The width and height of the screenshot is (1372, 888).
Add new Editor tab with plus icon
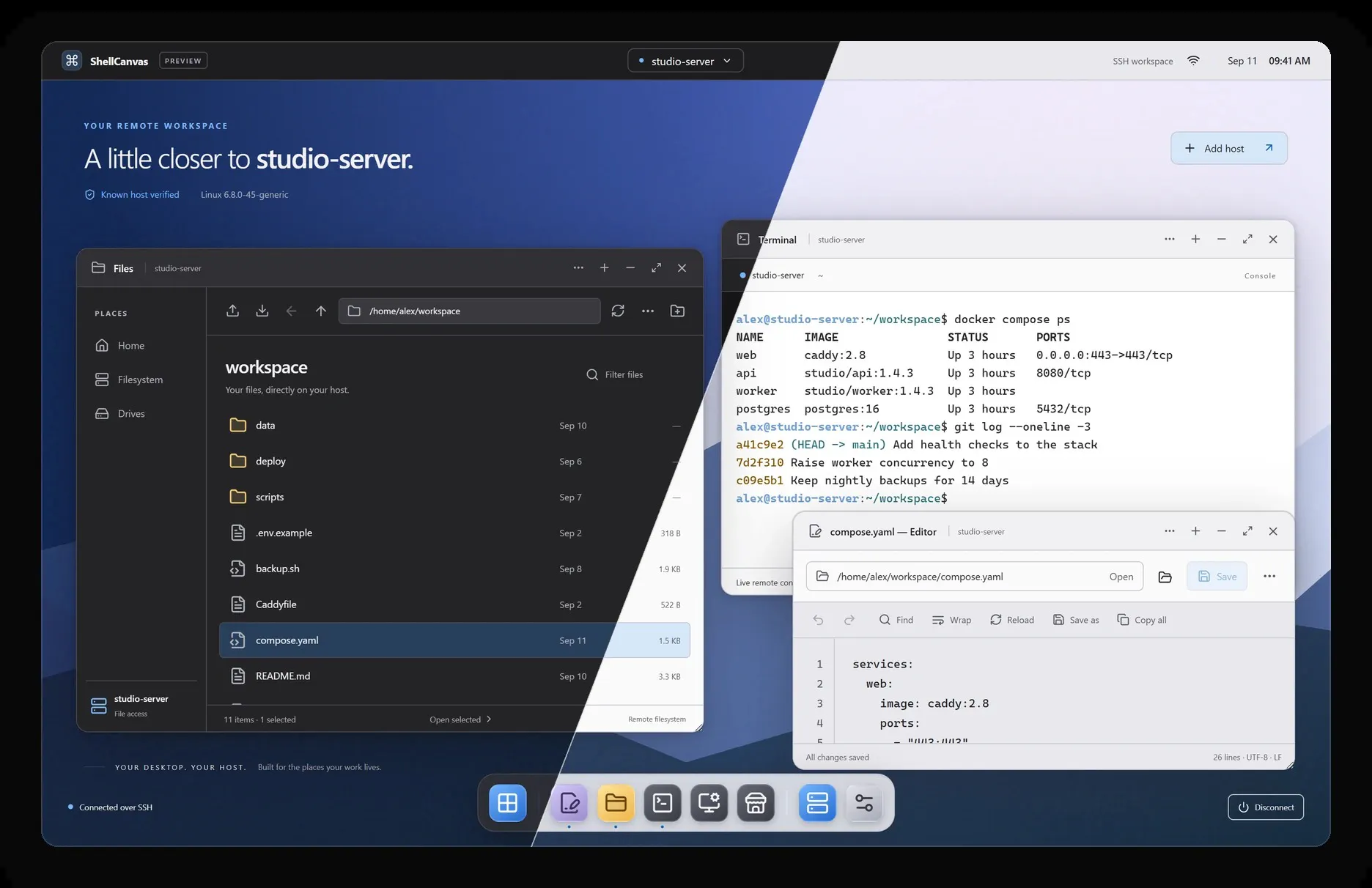pos(1195,531)
